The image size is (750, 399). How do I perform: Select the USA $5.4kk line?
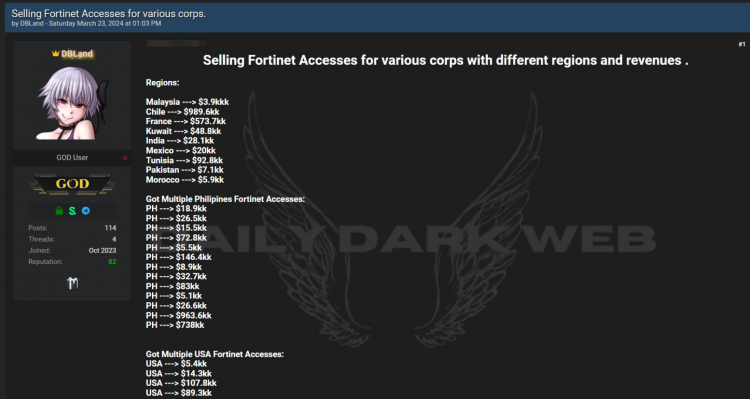click(176, 364)
